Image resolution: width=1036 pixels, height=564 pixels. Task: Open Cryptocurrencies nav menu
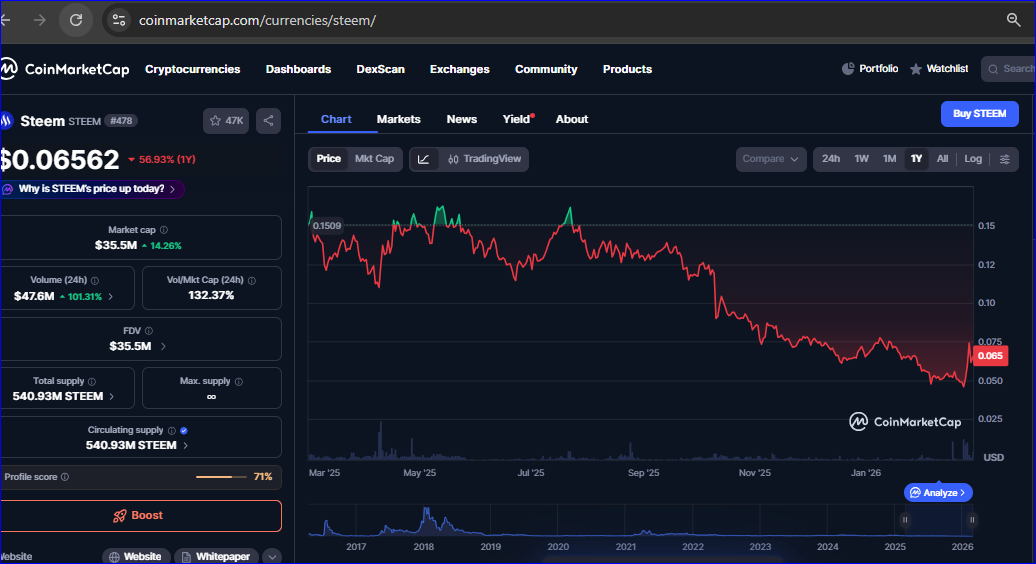click(x=192, y=69)
